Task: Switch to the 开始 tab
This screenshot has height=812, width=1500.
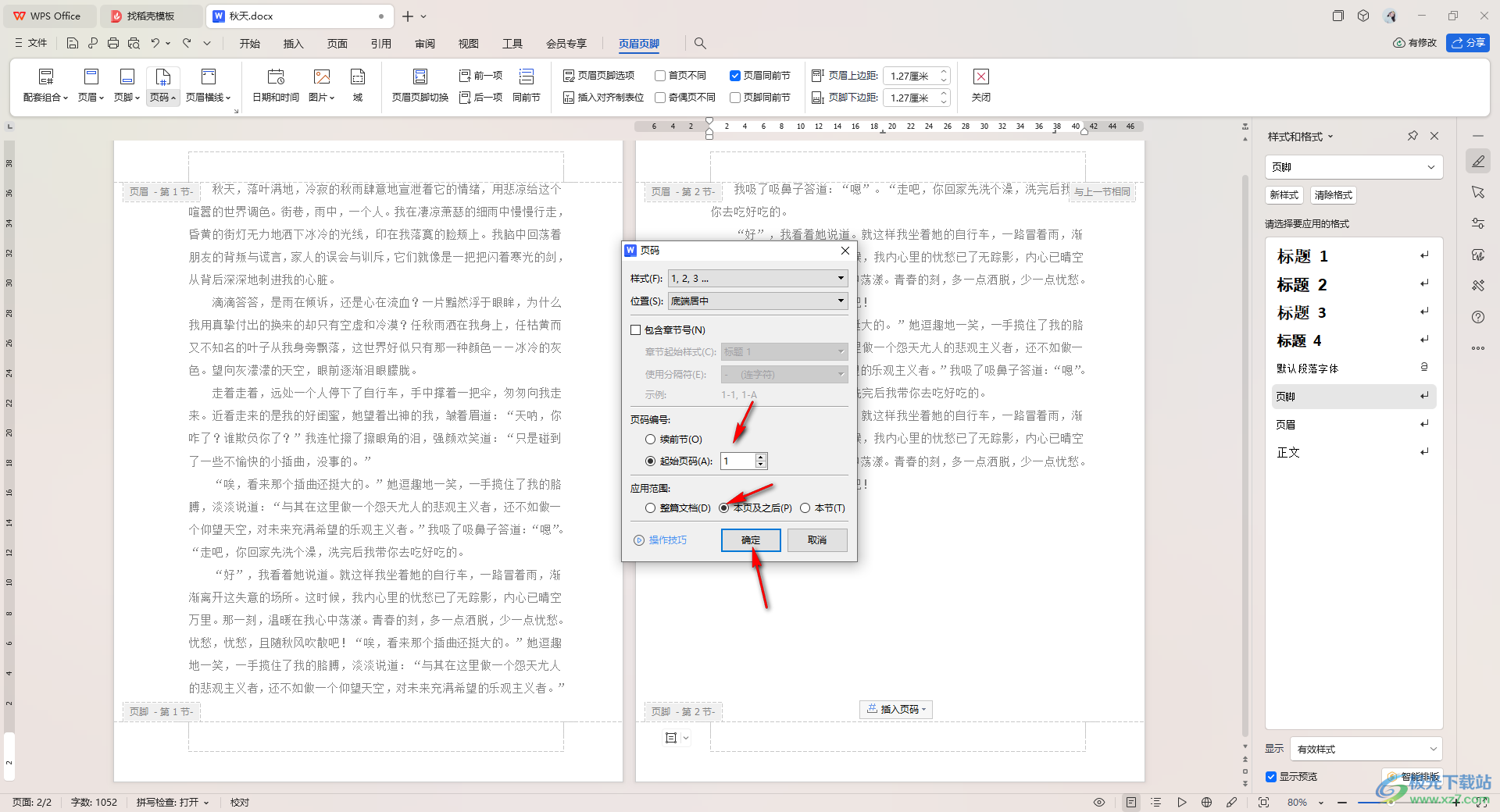Action: pyautogui.click(x=250, y=44)
